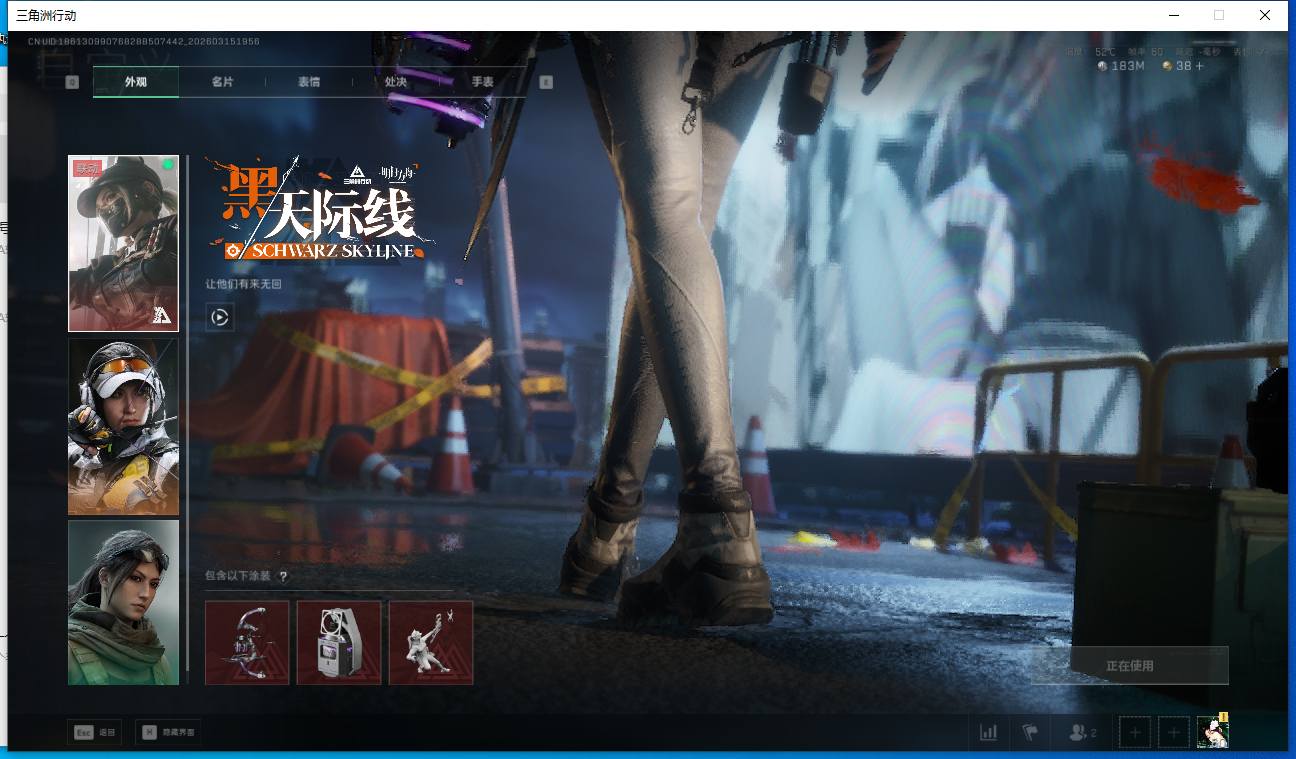Add currency using plus next to 38
Screen dimensions: 1296x759
(1200, 66)
